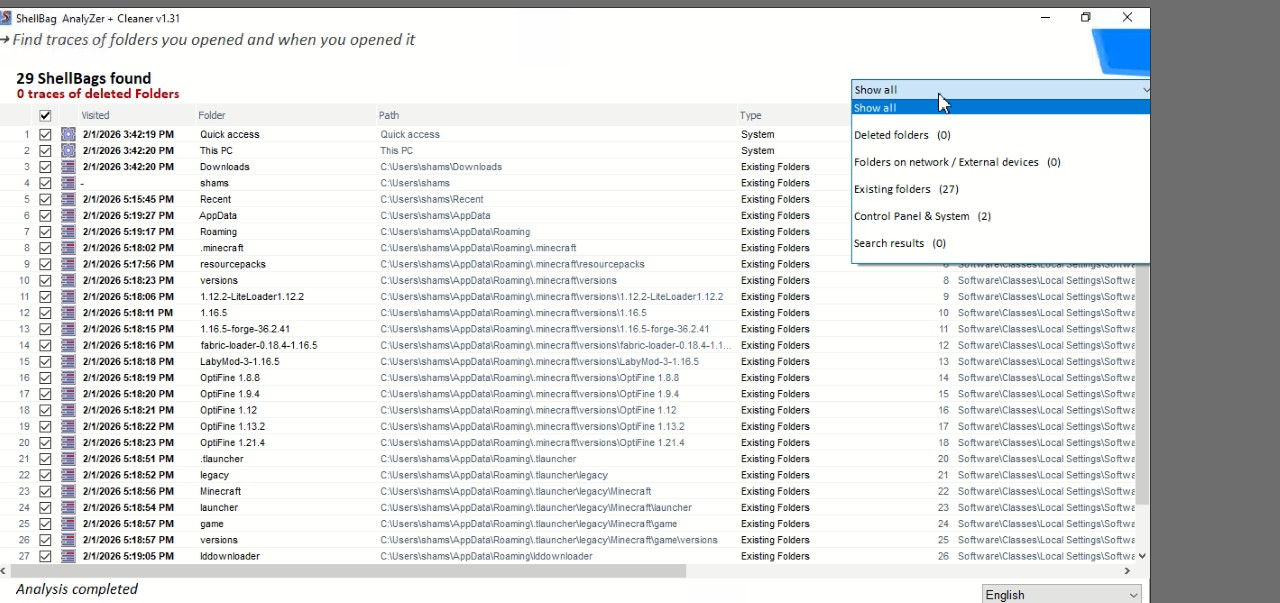The width and height of the screenshot is (1280, 603).
Task: Click the Quick access row icon
Action: [x=68, y=134]
